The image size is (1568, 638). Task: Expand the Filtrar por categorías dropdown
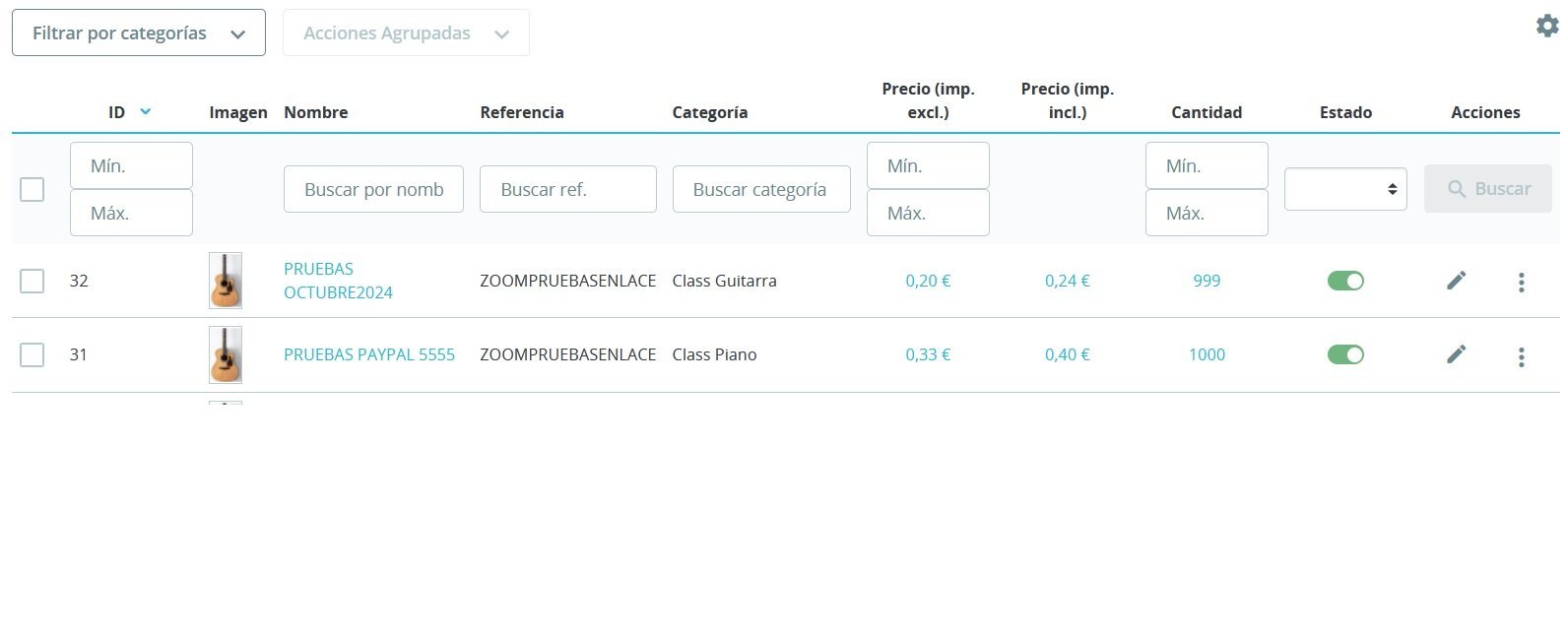point(139,32)
